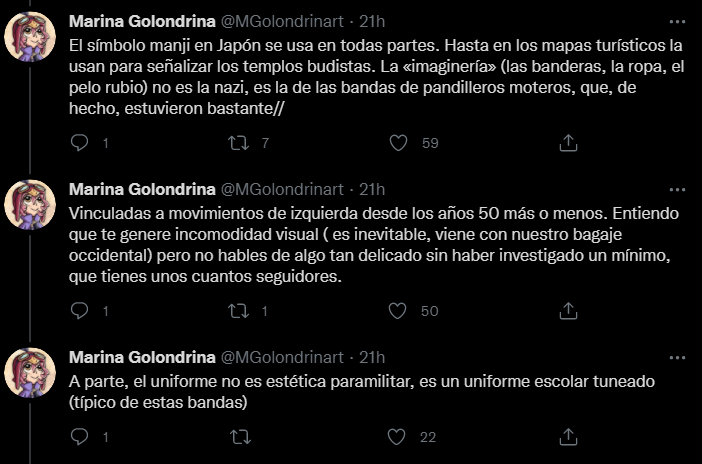The height and width of the screenshot is (464, 702).
Task: Click the avatar on the first tweet
Action: point(30,37)
